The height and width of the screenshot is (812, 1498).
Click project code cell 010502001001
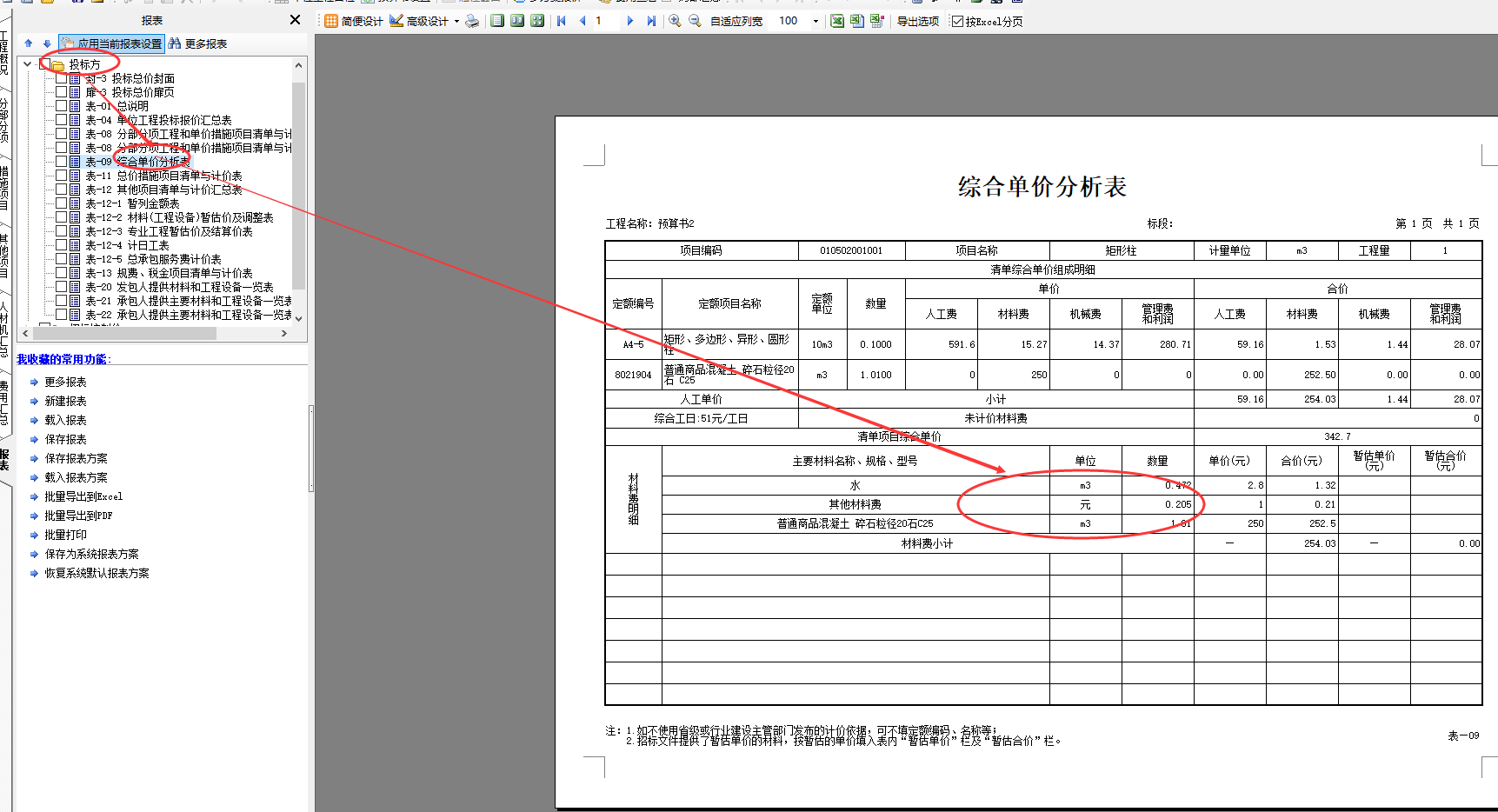click(851, 250)
